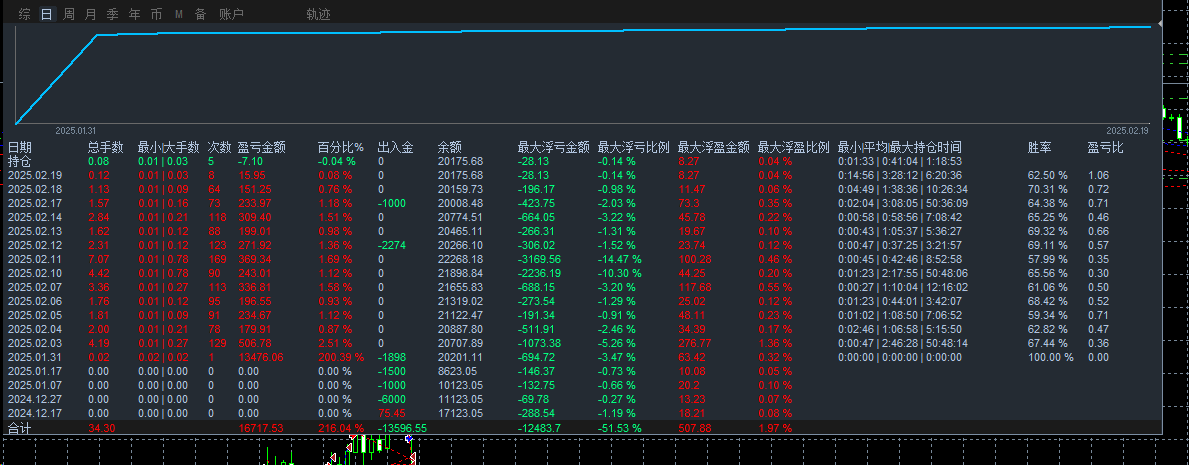Screen dimensions: 1189x465
Task: Click the win rate 70.31 %
Action: 1047,189
